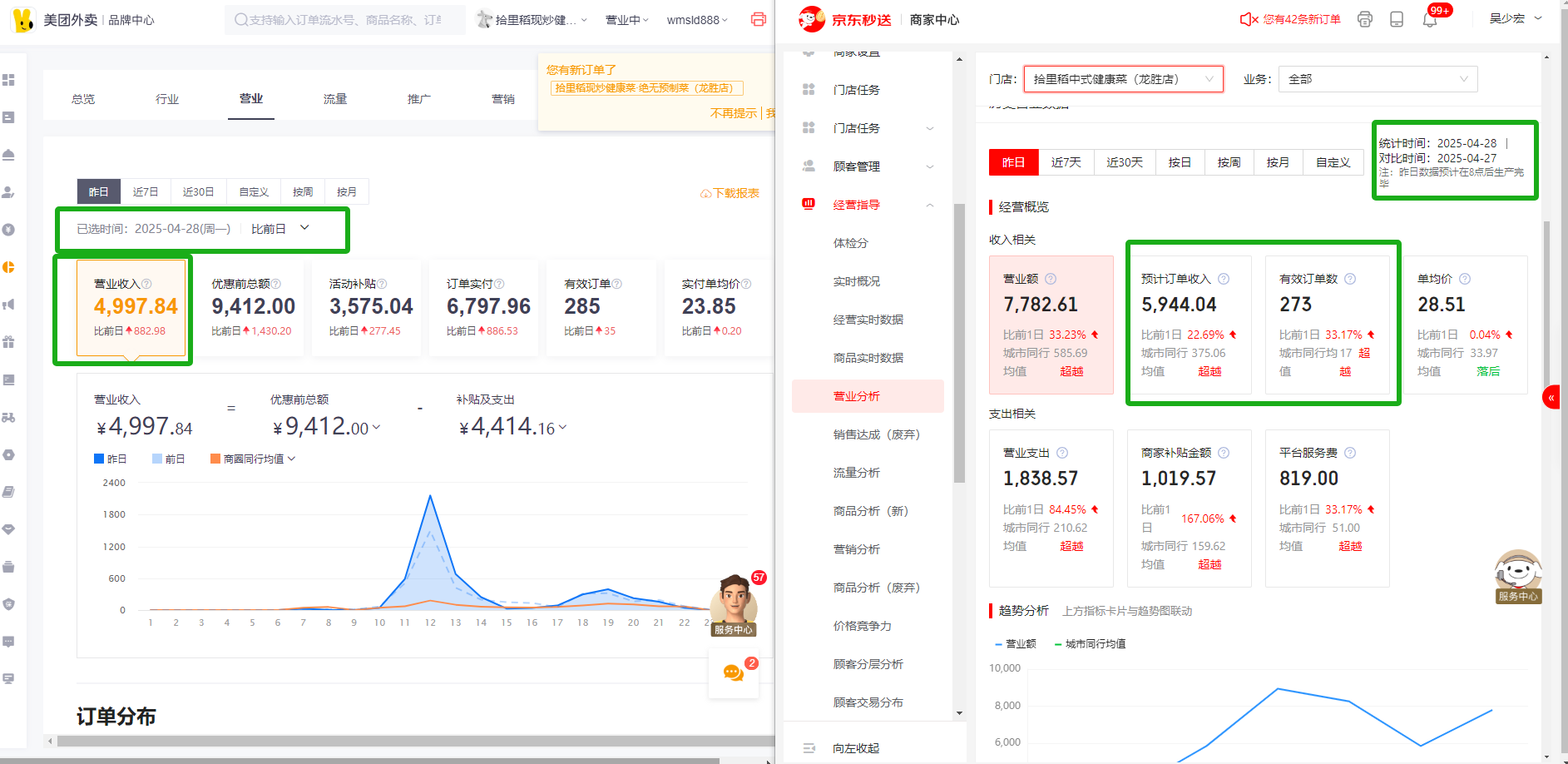This screenshot has height=764, width=1568.
Task: Click the red printer icon in Meituan header
Action: (758, 19)
